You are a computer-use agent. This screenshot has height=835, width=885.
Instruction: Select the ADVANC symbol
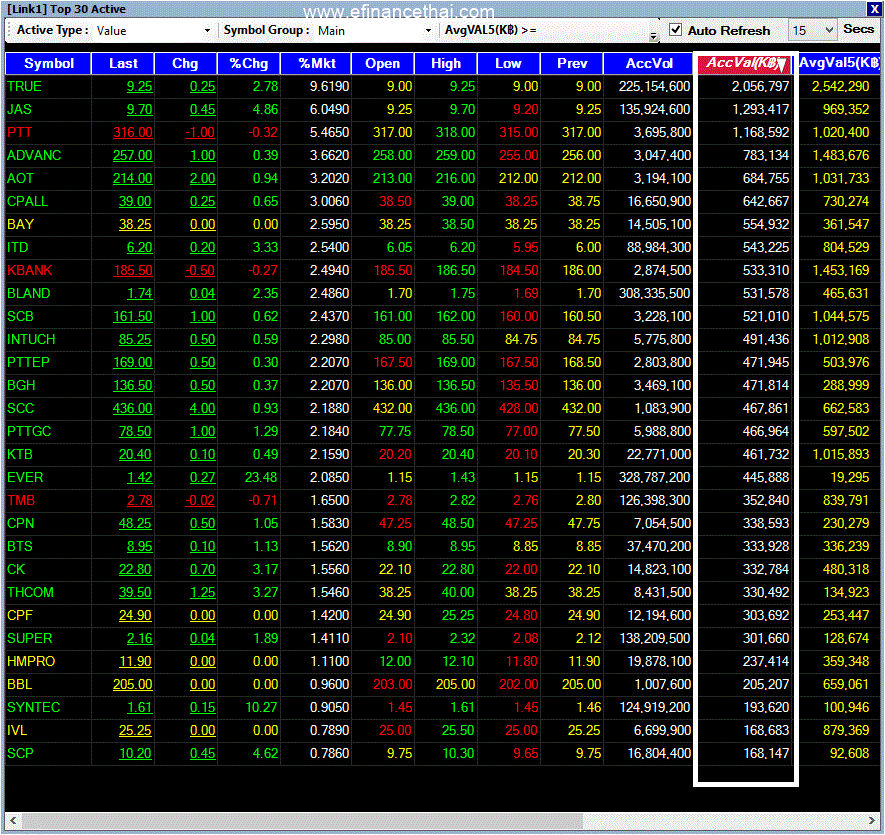(x=34, y=155)
